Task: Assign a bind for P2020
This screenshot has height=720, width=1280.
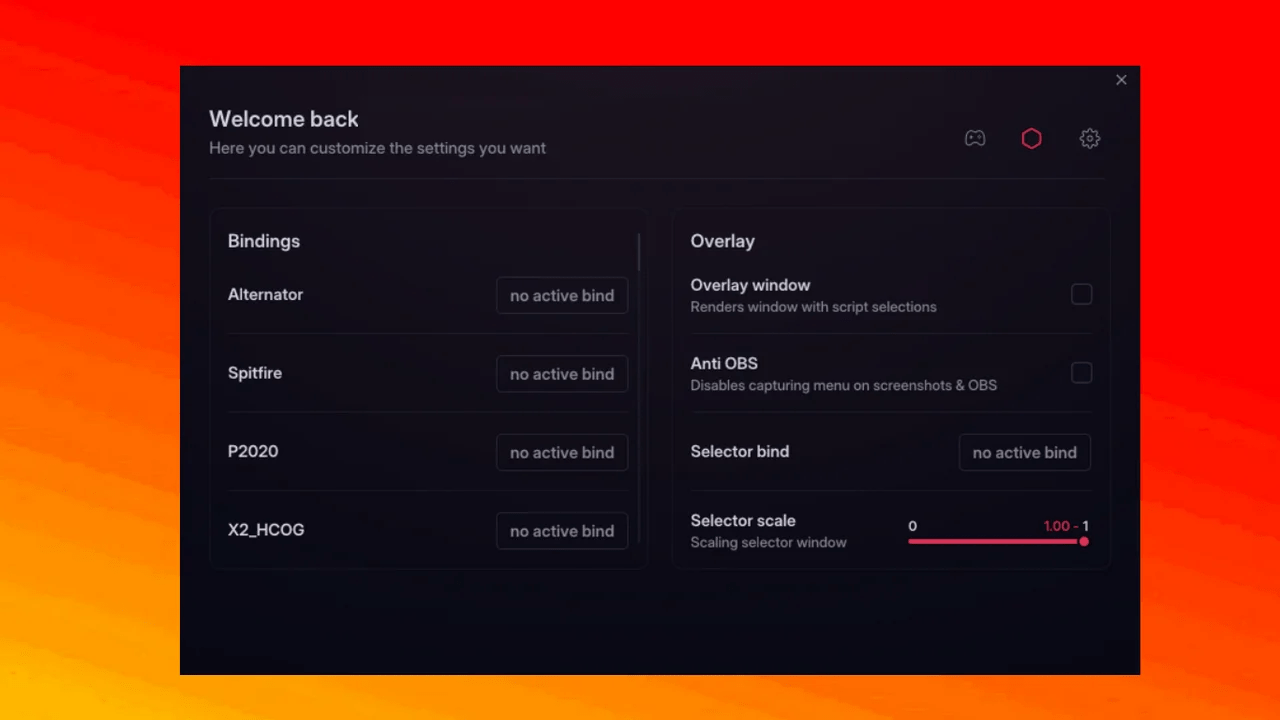Action: [x=562, y=453]
